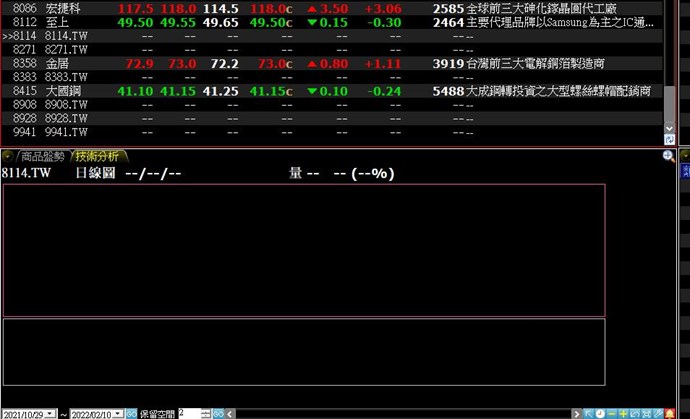
Task: Click 118.0c closing price of 宏捷科
Action: point(271,8)
